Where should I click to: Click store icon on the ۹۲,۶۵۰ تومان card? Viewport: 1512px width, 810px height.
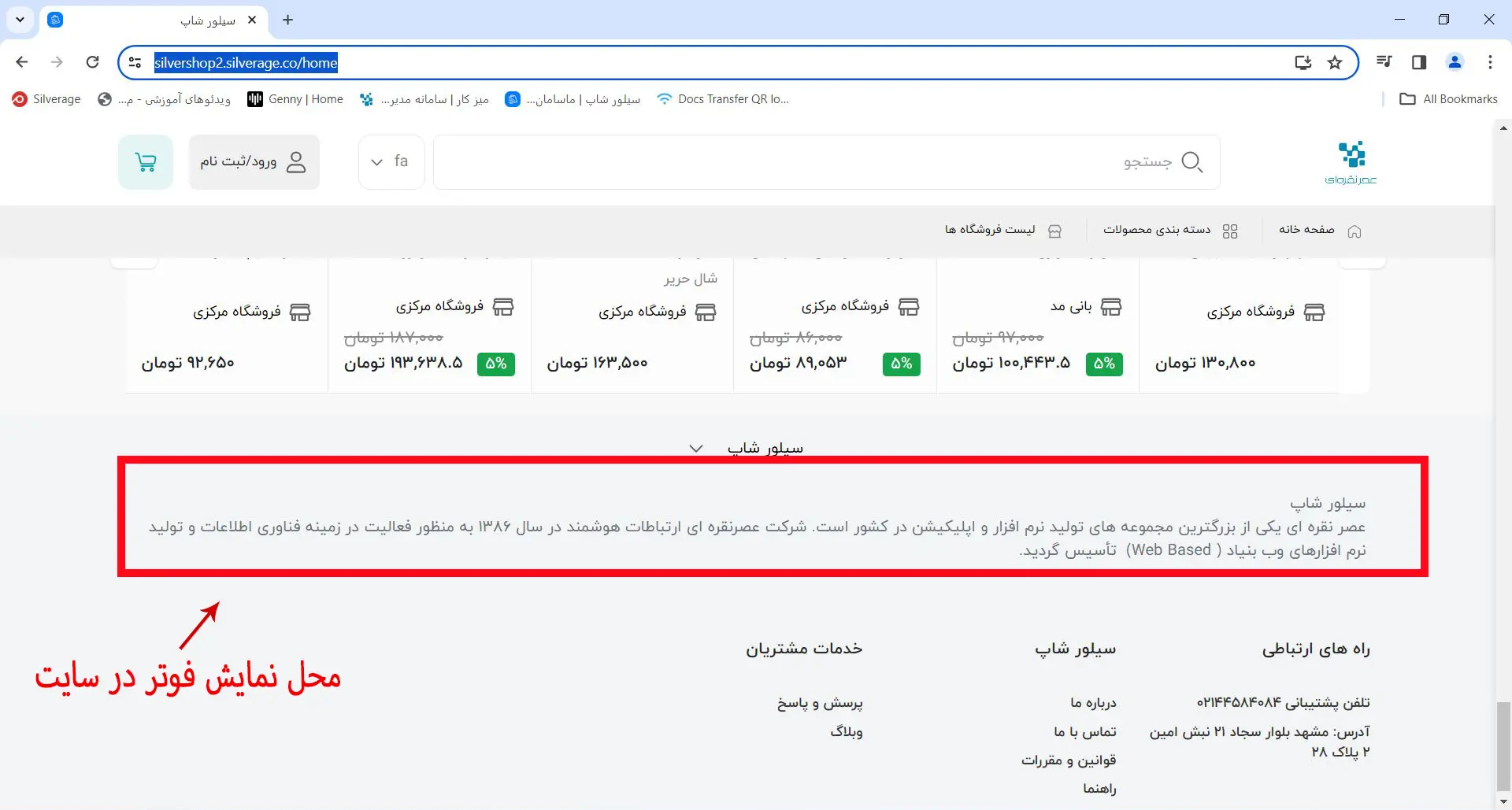pyautogui.click(x=300, y=312)
